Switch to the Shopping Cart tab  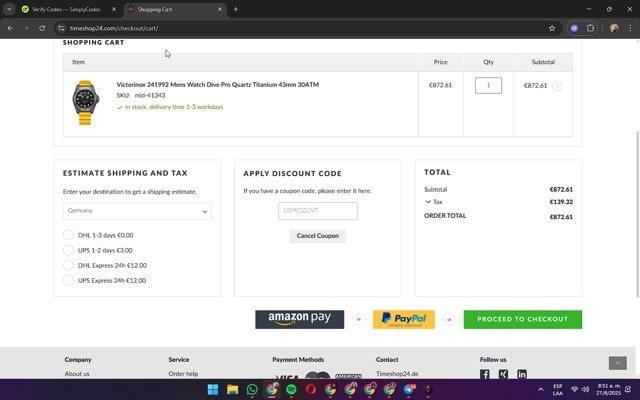point(173,9)
